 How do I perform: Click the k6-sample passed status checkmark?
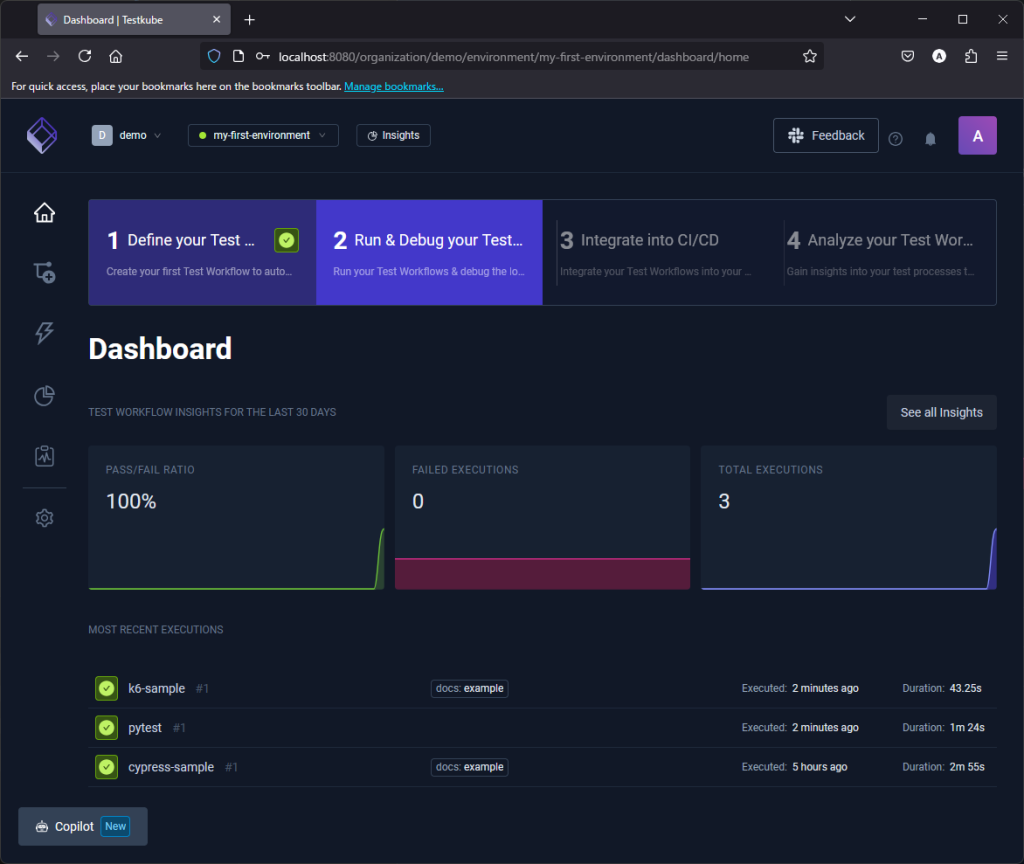(107, 688)
